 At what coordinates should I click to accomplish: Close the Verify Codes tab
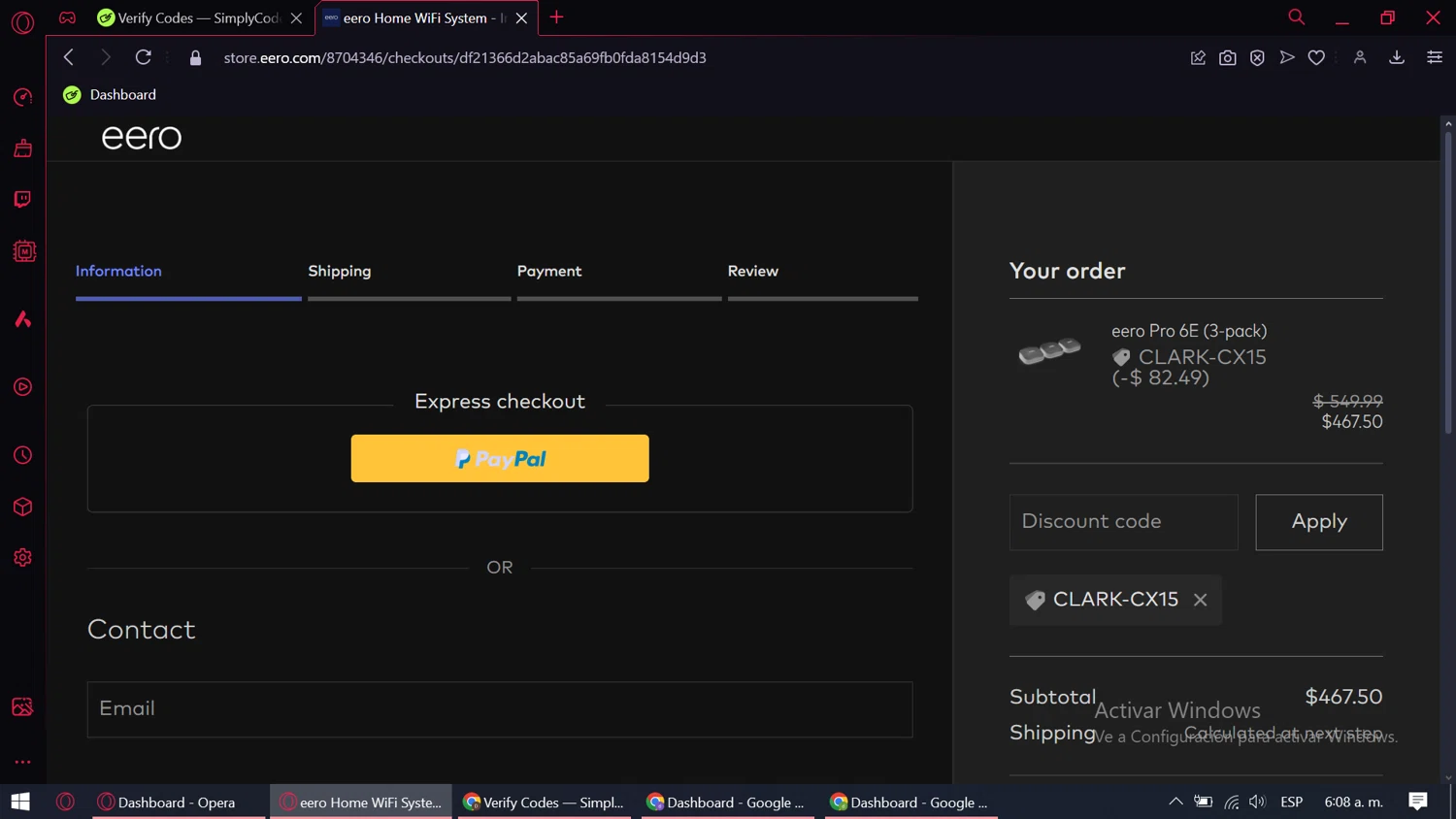click(296, 17)
